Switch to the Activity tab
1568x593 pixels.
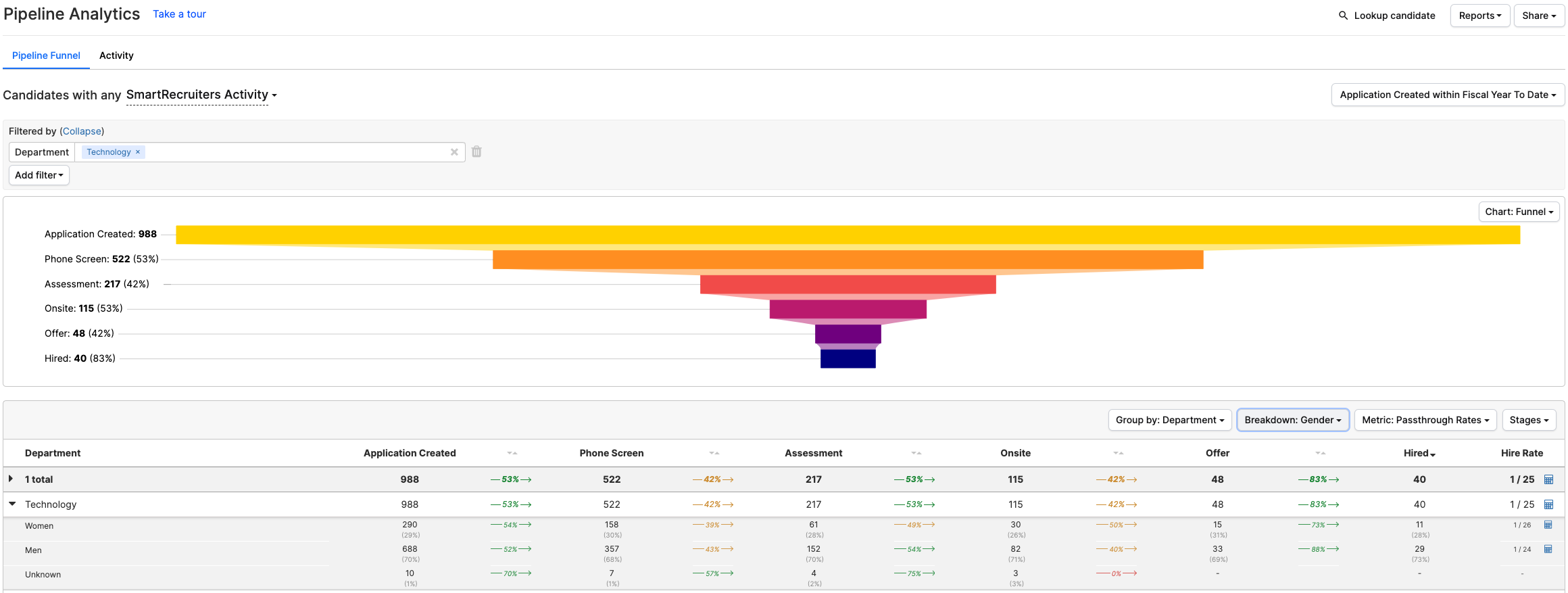[116, 55]
